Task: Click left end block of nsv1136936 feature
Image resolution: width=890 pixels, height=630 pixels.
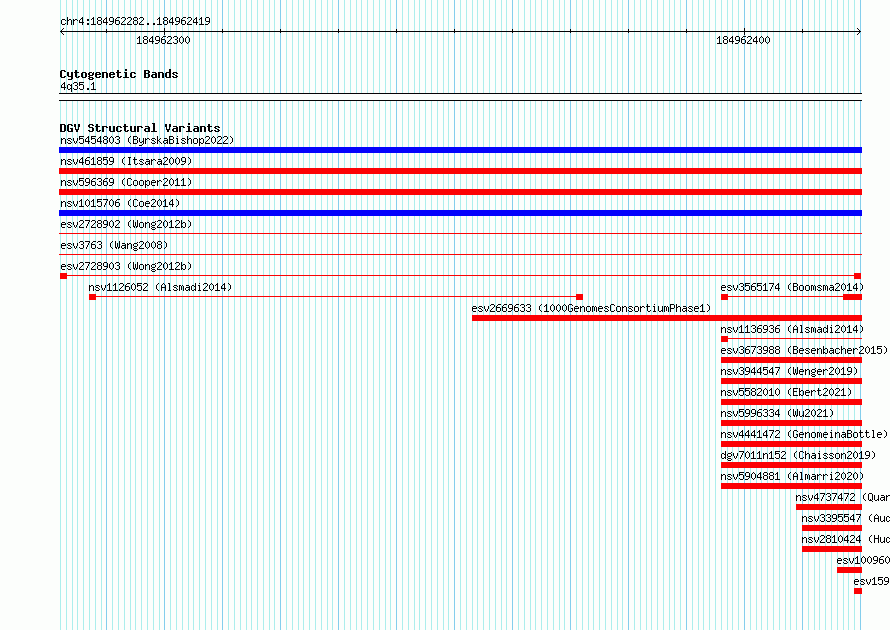Action: (724, 339)
